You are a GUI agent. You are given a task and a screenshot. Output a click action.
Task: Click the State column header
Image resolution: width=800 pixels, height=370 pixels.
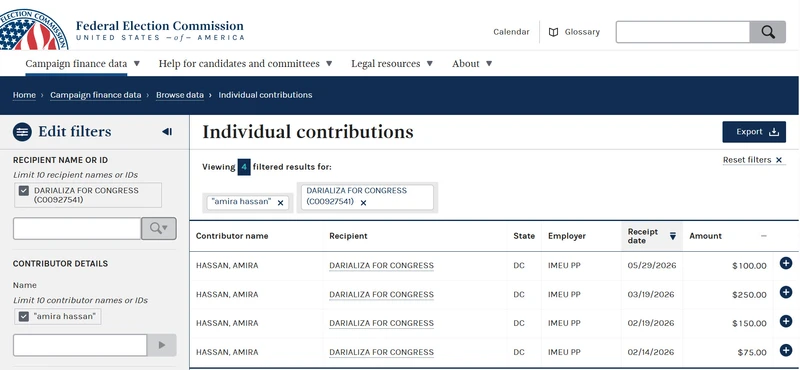(524, 236)
